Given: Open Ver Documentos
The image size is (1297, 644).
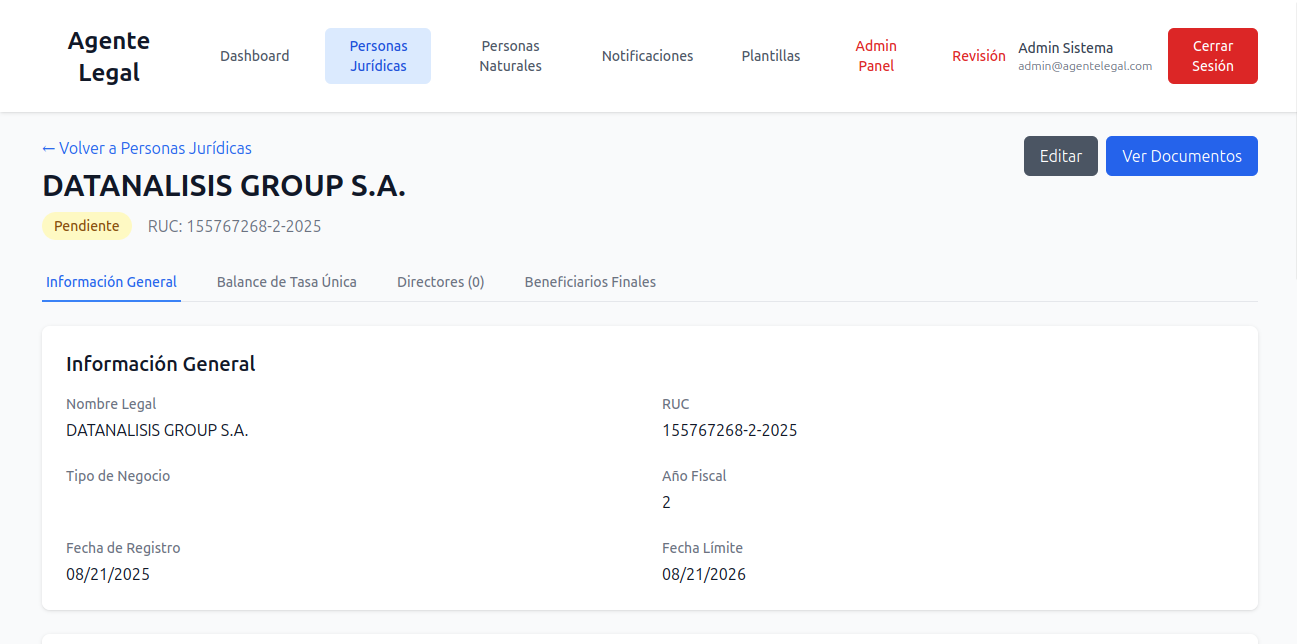Looking at the screenshot, I should coord(1181,156).
